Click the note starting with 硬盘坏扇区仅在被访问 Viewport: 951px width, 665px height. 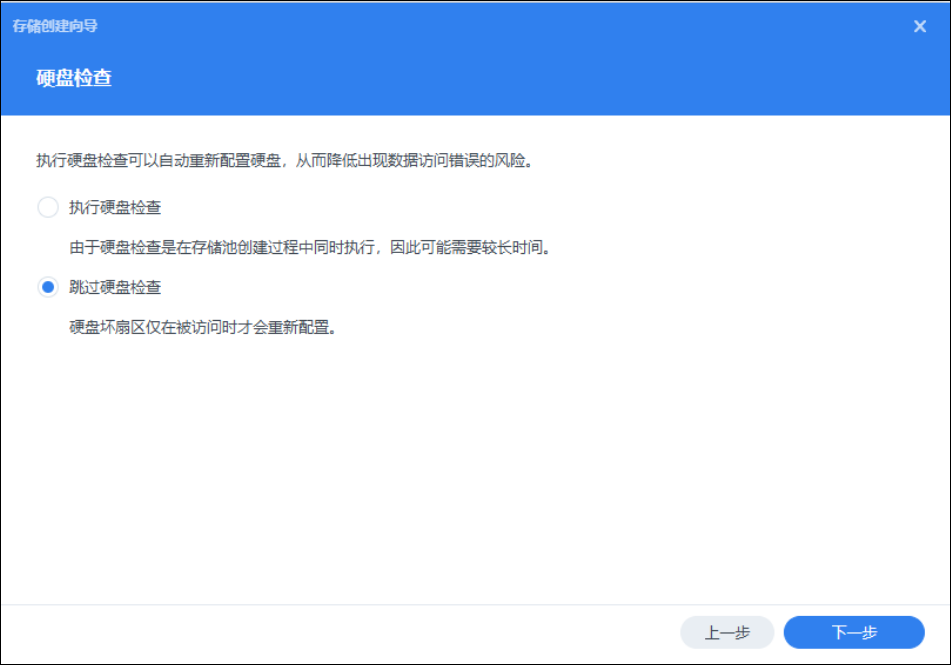201,327
